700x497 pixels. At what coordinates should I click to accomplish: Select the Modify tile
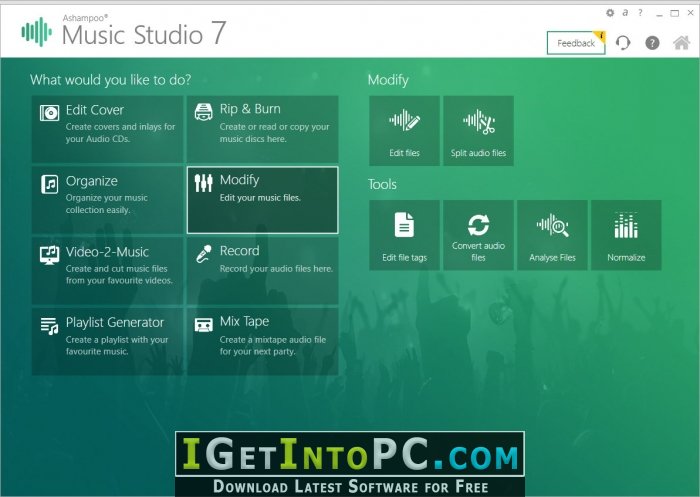(262, 200)
